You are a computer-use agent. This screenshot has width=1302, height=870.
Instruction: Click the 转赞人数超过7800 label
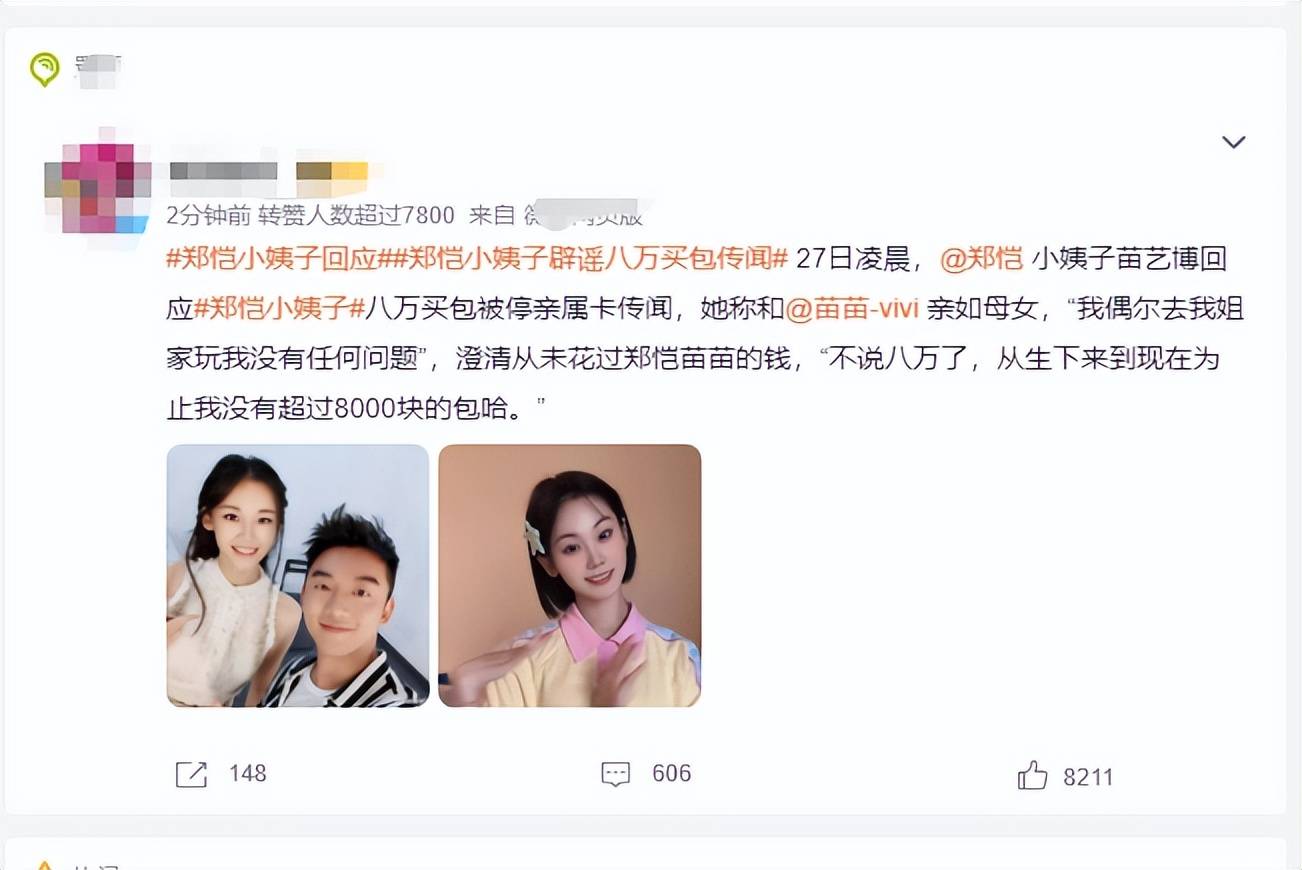[x=357, y=214]
